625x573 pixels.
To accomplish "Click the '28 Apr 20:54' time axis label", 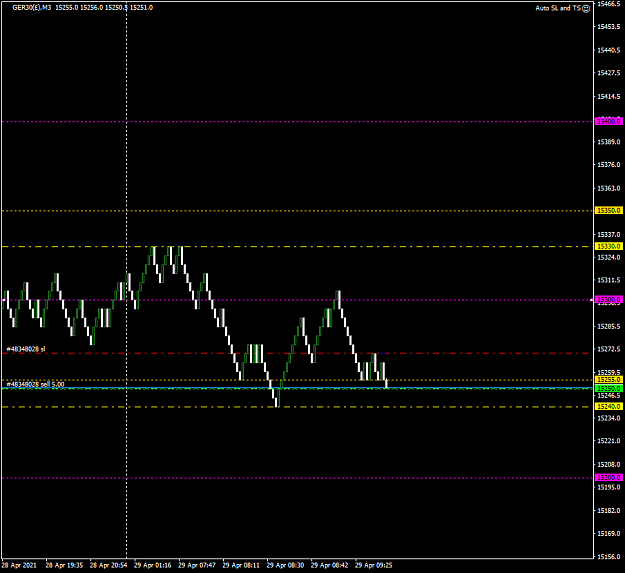I will pyautogui.click(x=108, y=565).
